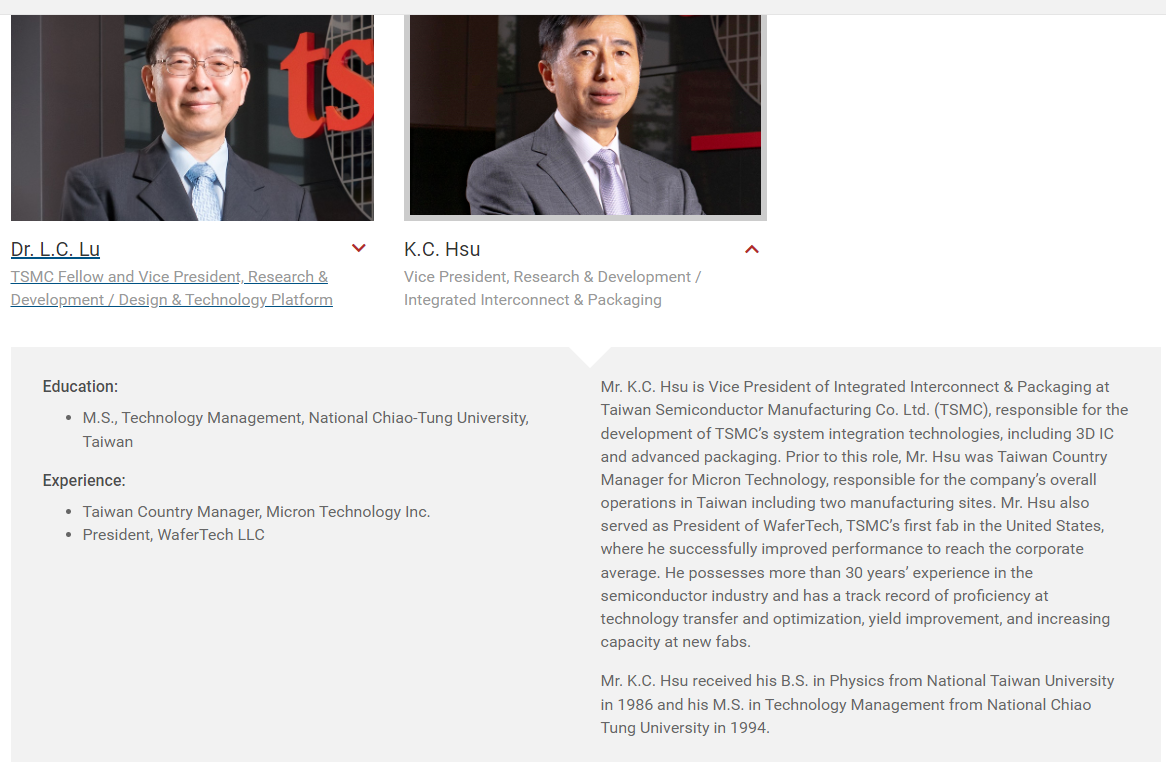Click the TSMC Fellow and Vice President title link
The image size is (1166, 762).
tap(171, 288)
